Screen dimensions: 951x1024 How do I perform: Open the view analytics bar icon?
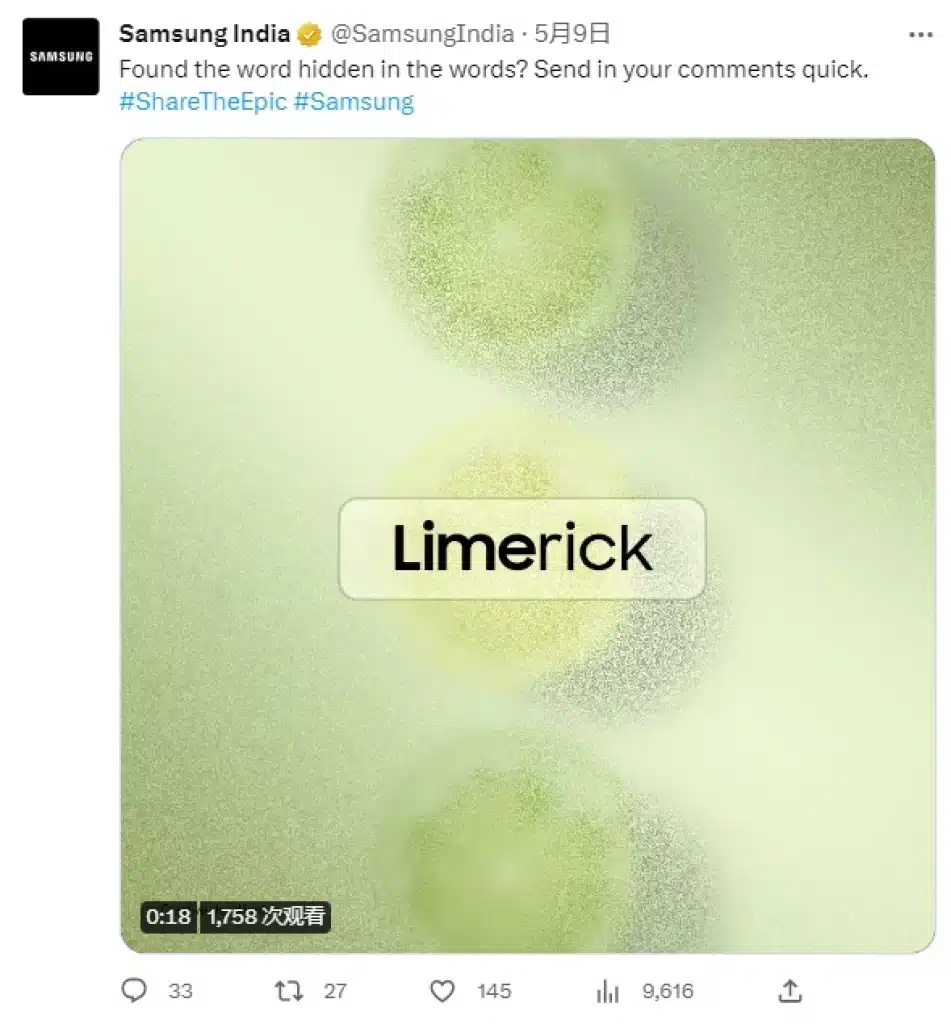pyautogui.click(x=607, y=990)
